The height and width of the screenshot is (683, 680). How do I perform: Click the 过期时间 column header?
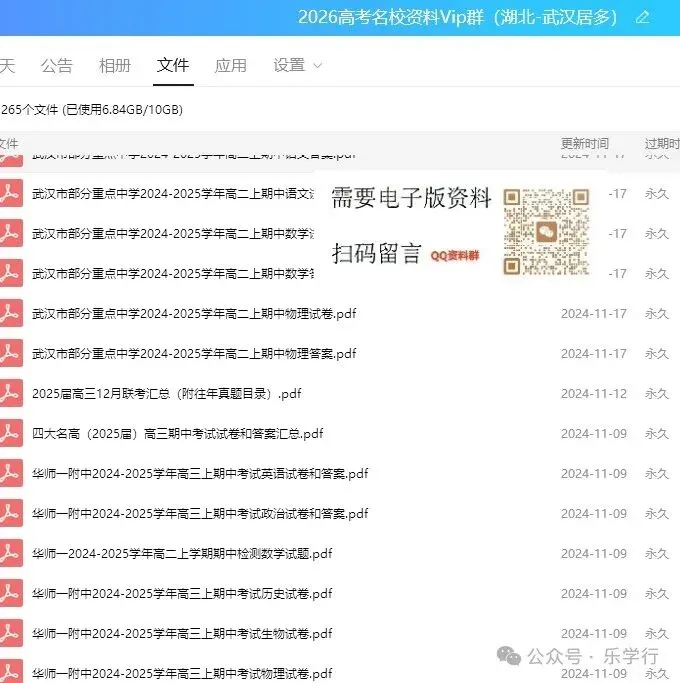point(662,143)
